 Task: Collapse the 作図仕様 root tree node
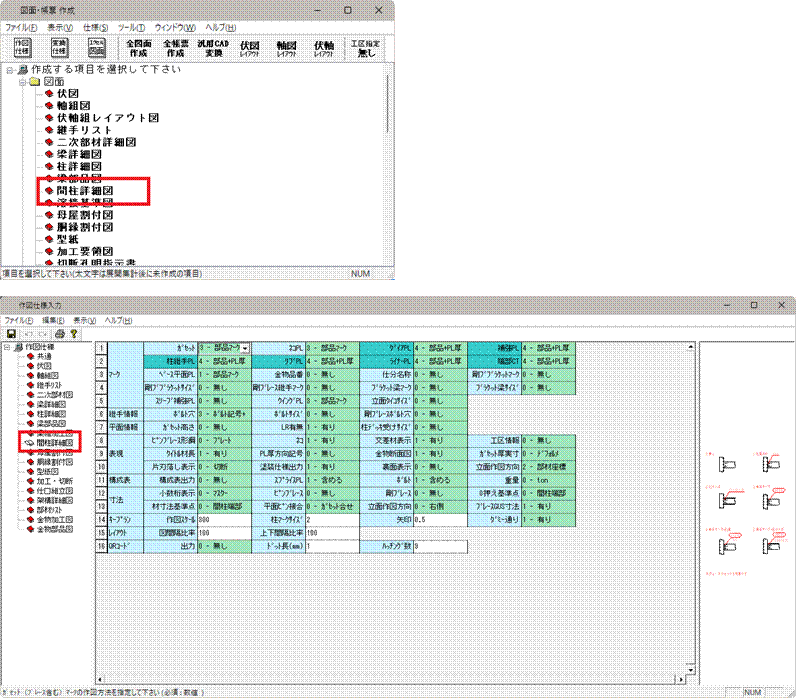coord(8,347)
